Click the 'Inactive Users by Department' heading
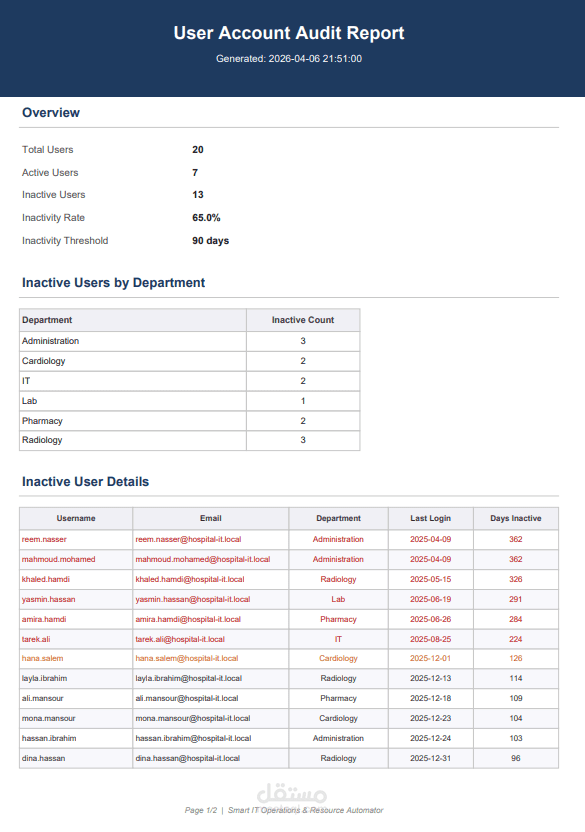Viewport: 585px width, 832px height. [113, 282]
